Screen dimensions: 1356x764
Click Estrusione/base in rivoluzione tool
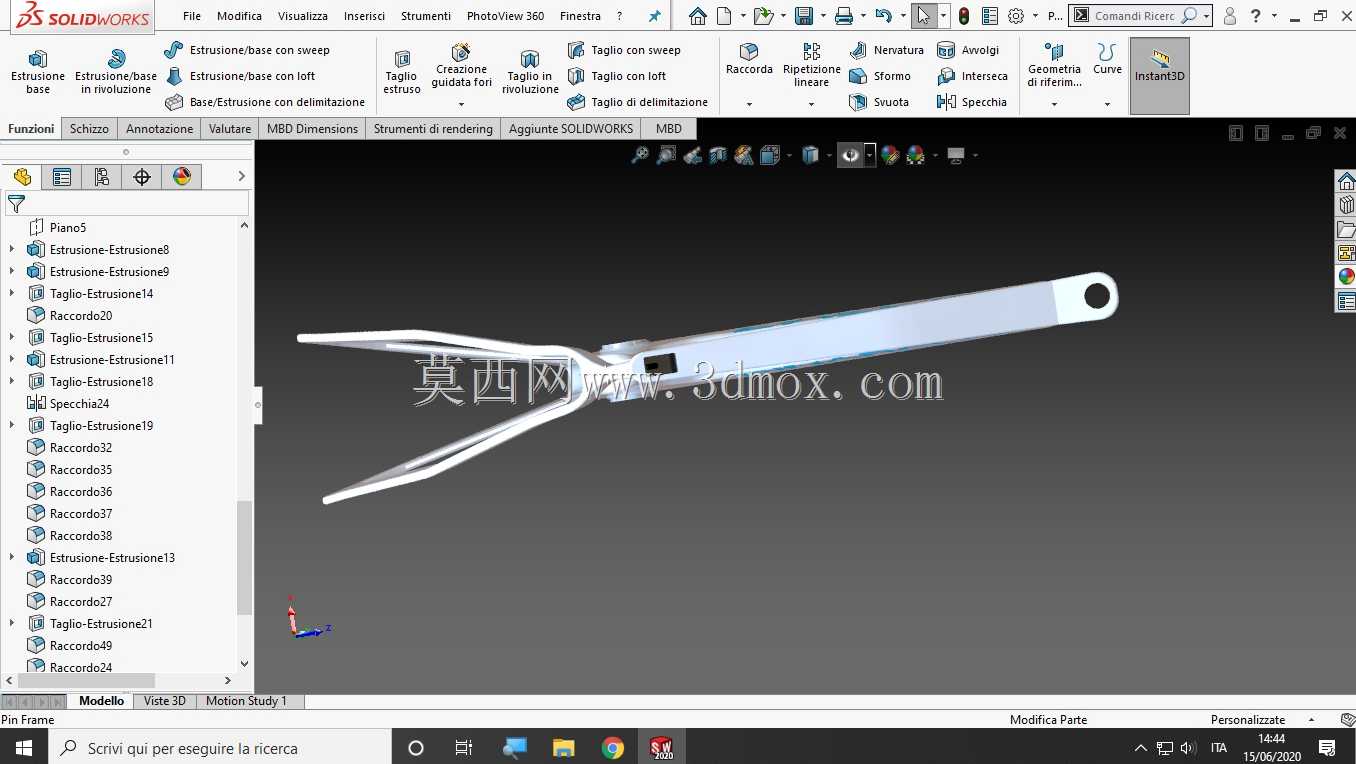pyautogui.click(x=116, y=72)
